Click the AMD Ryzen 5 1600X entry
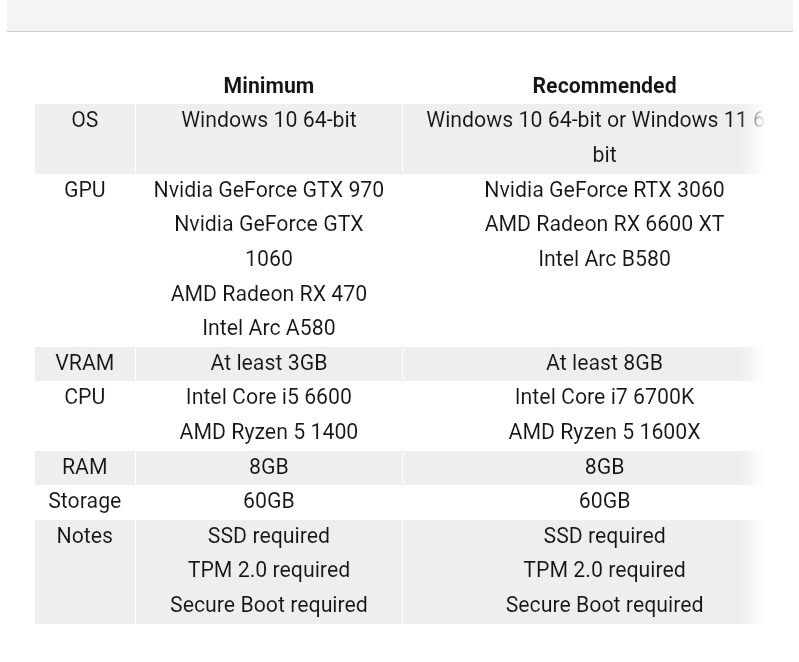The width and height of the screenshot is (799, 662). (604, 432)
